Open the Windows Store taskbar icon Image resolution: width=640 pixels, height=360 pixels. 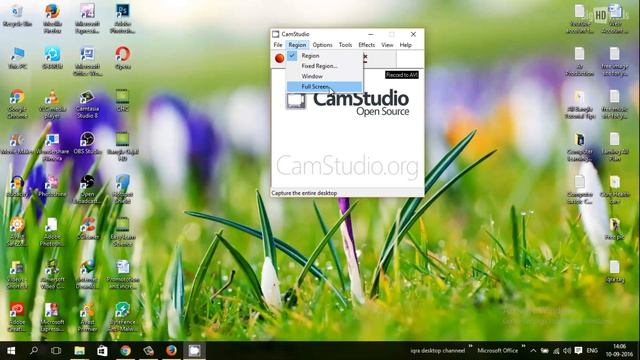pos(102,351)
